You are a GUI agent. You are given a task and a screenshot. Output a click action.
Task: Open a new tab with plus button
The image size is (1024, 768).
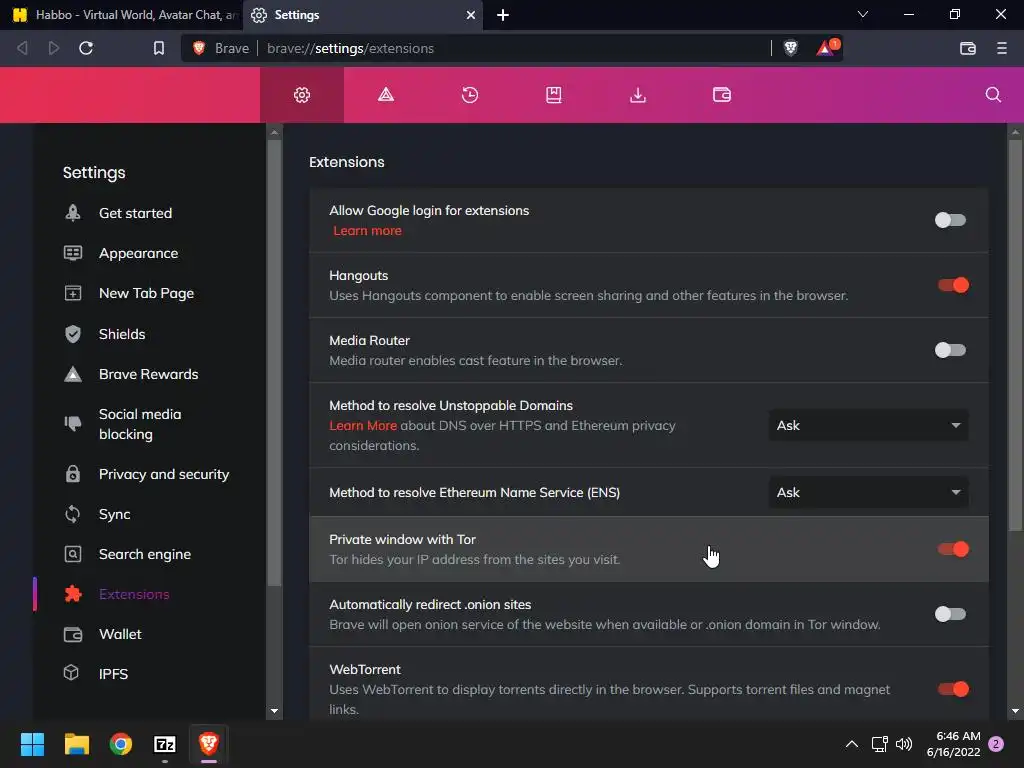503,15
